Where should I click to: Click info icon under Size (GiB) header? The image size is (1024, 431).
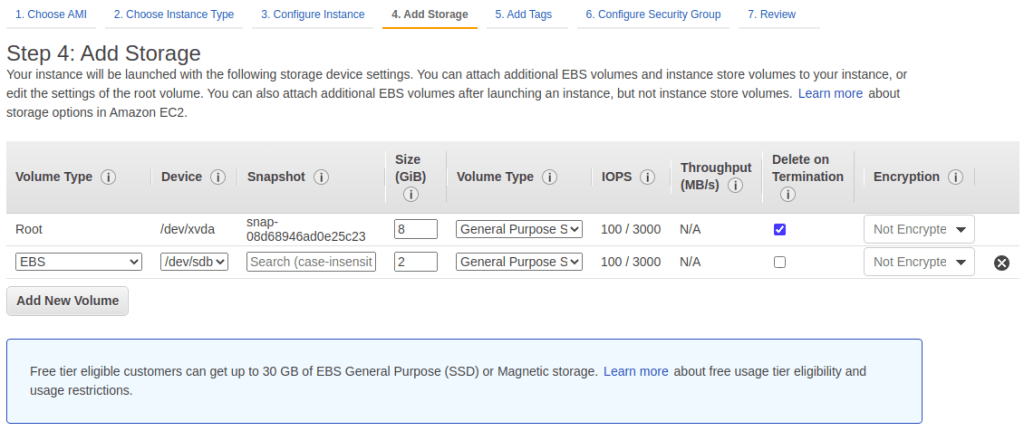[410, 195]
